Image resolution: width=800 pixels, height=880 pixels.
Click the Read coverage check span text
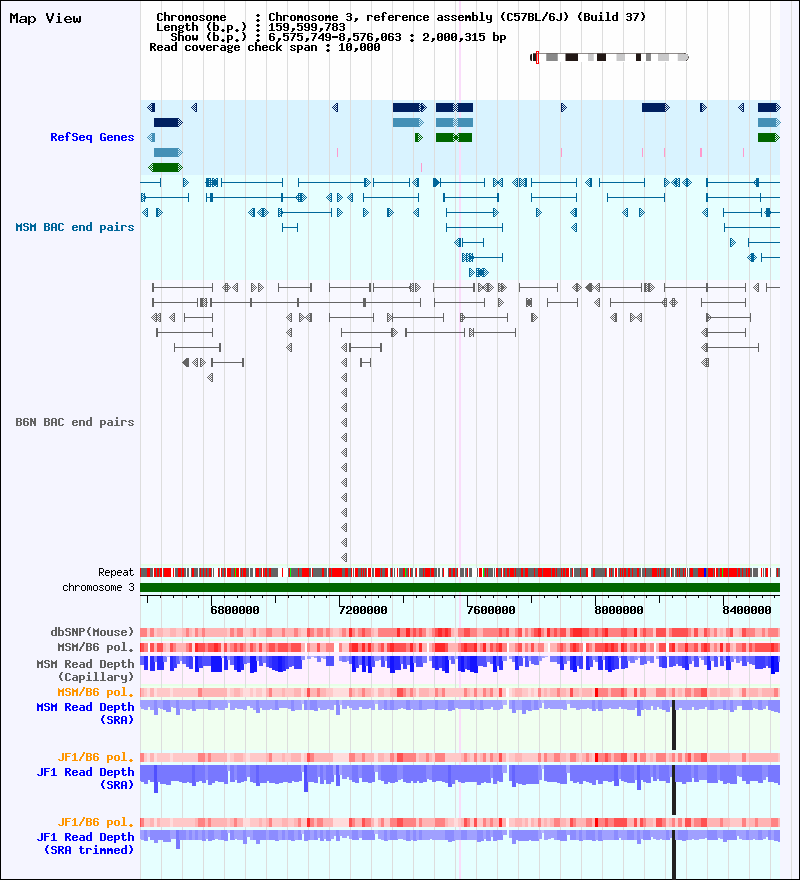tap(264, 48)
